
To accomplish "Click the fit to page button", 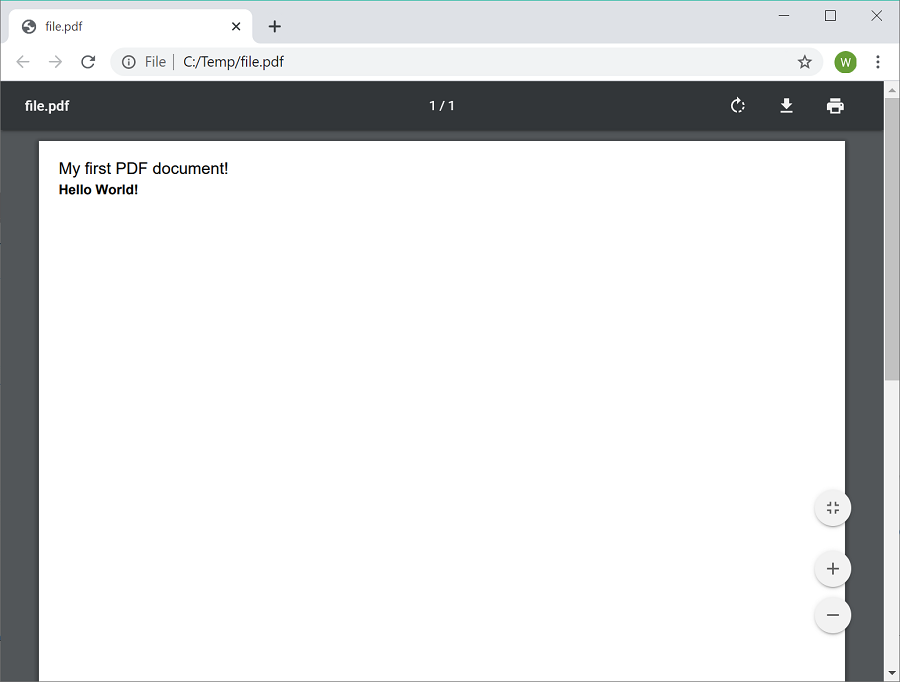I will click(x=832, y=508).
